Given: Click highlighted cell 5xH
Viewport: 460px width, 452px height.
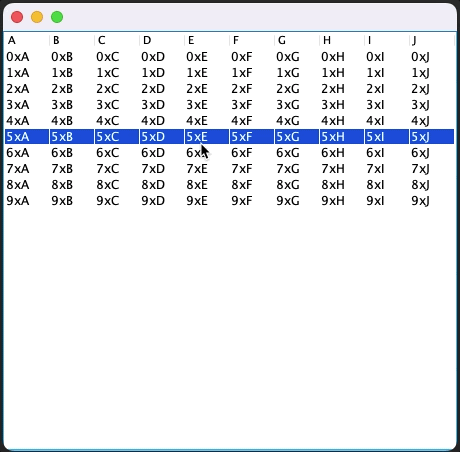Looking at the screenshot, I should (342, 137).
